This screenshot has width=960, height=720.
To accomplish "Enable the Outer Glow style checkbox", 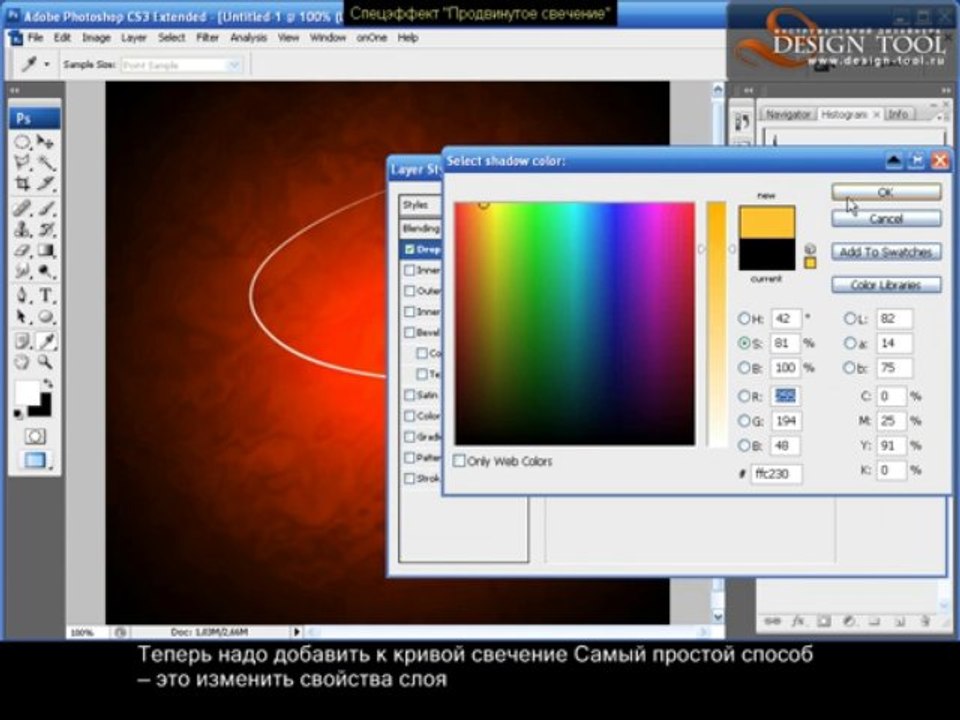I will [x=410, y=291].
